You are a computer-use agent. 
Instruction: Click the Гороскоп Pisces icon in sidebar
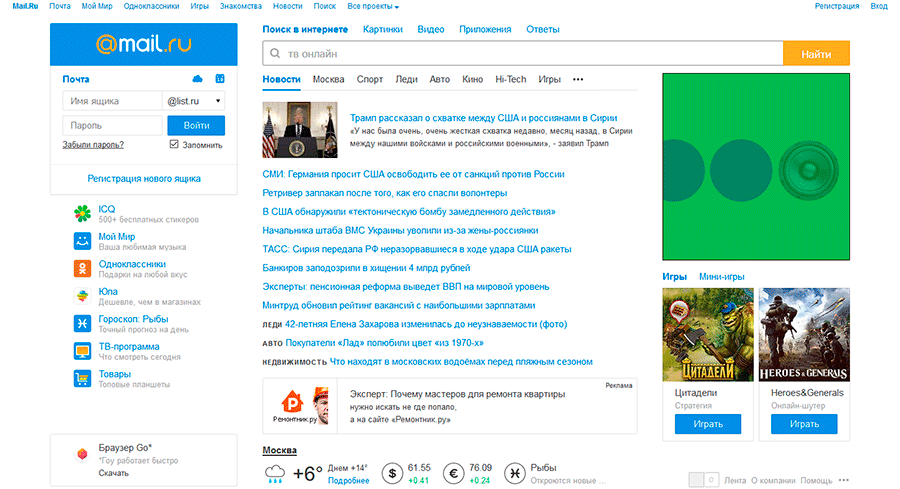point(82,323)
